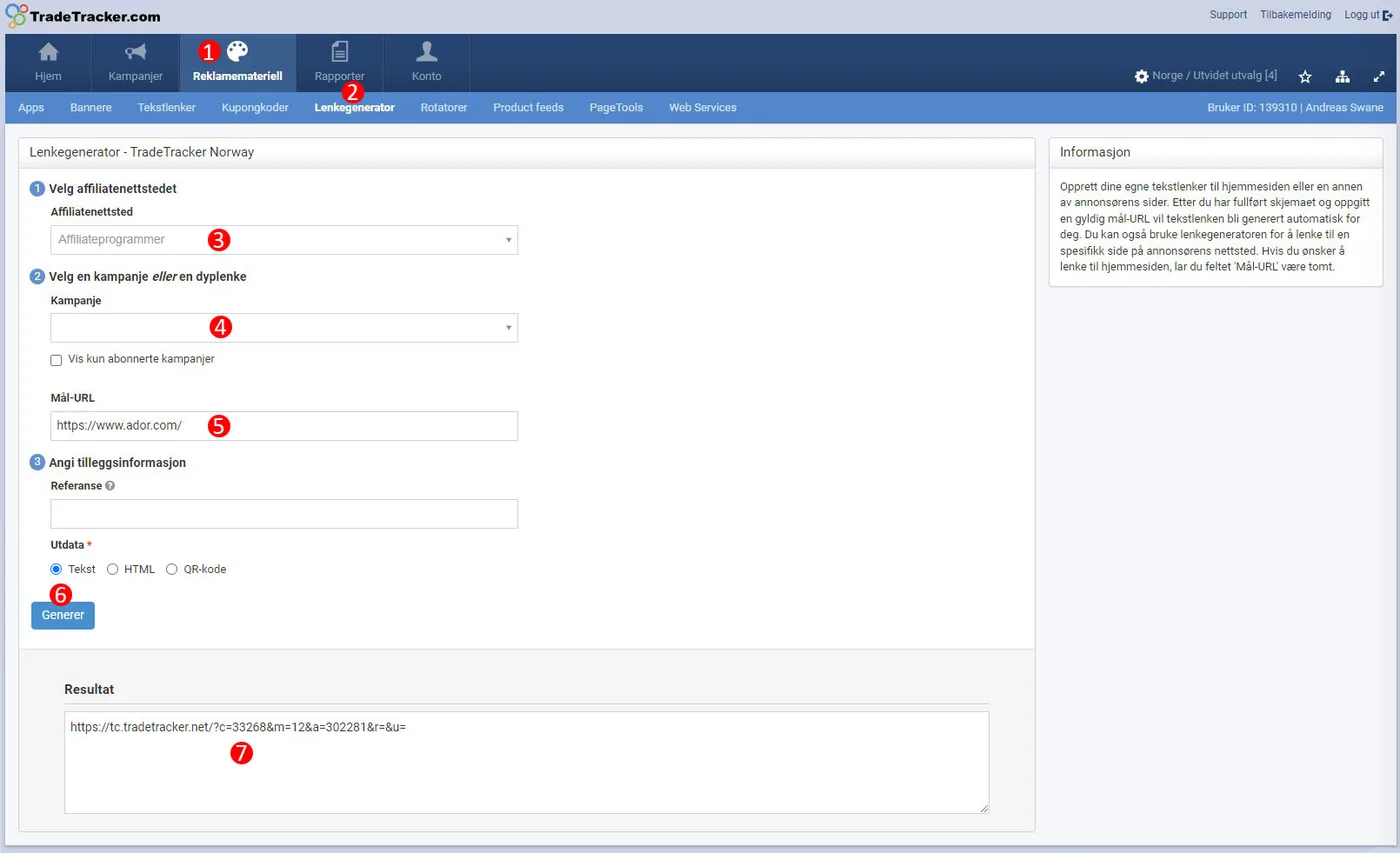Open the sitemap hierarchy icon
Viewport: 1400px width, 853px height.
(x=1342, y=76)
